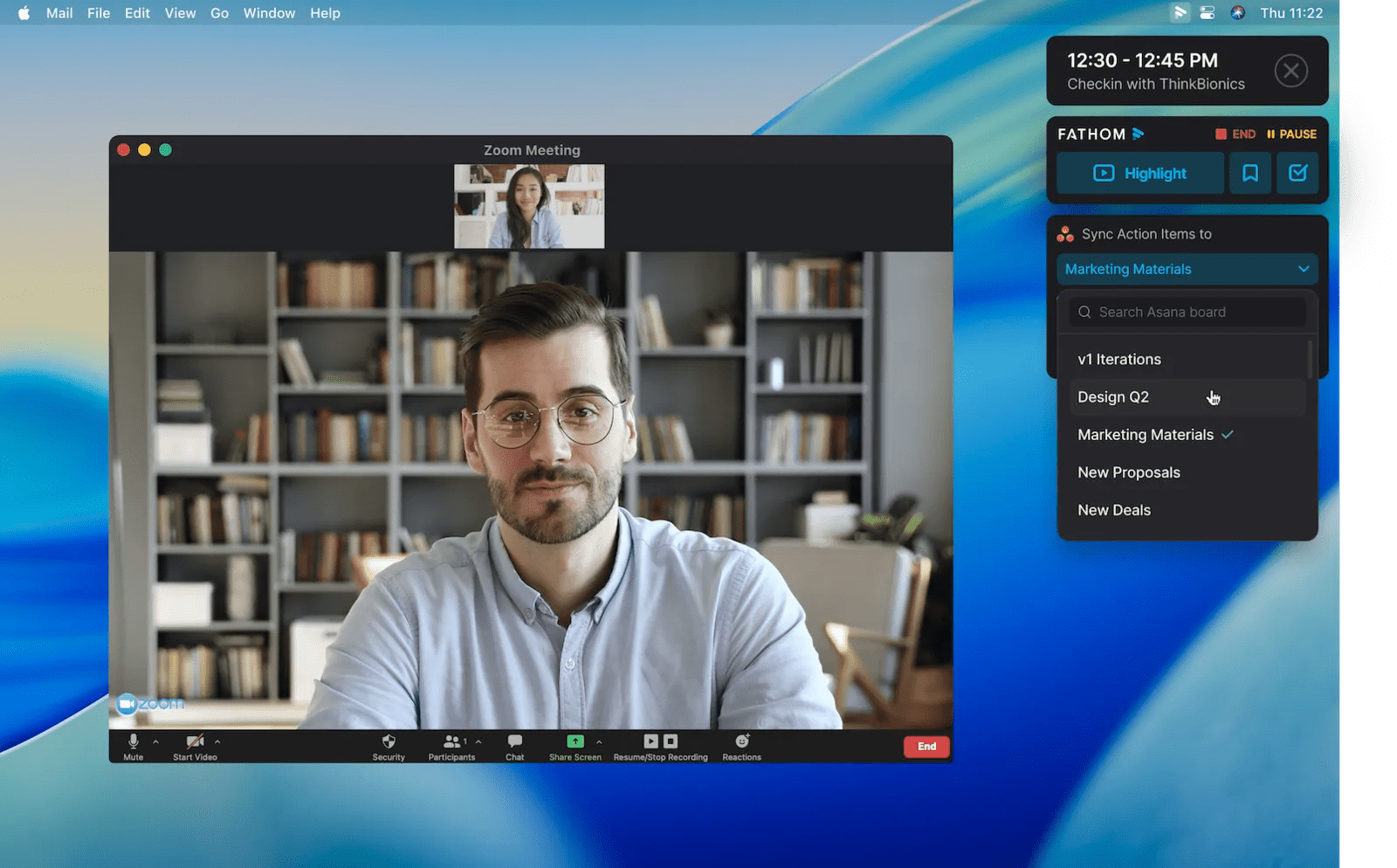Open the Zoom Chat panel

[x=514, y=742]
